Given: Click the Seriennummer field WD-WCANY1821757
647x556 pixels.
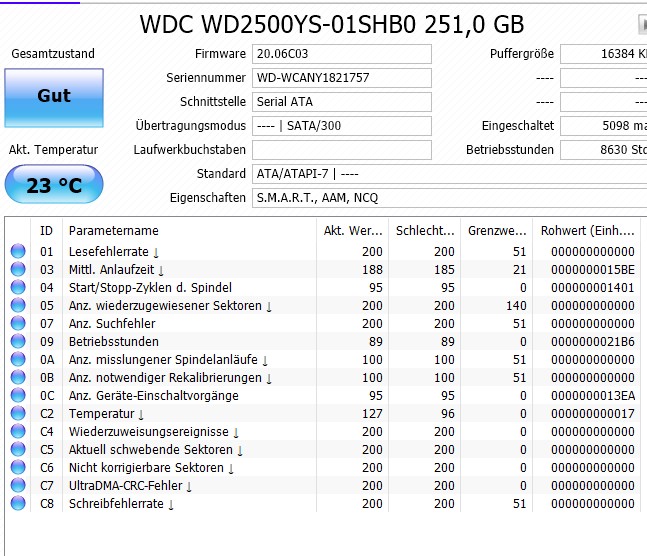Looking at the screenshot, I should [342, 78].
